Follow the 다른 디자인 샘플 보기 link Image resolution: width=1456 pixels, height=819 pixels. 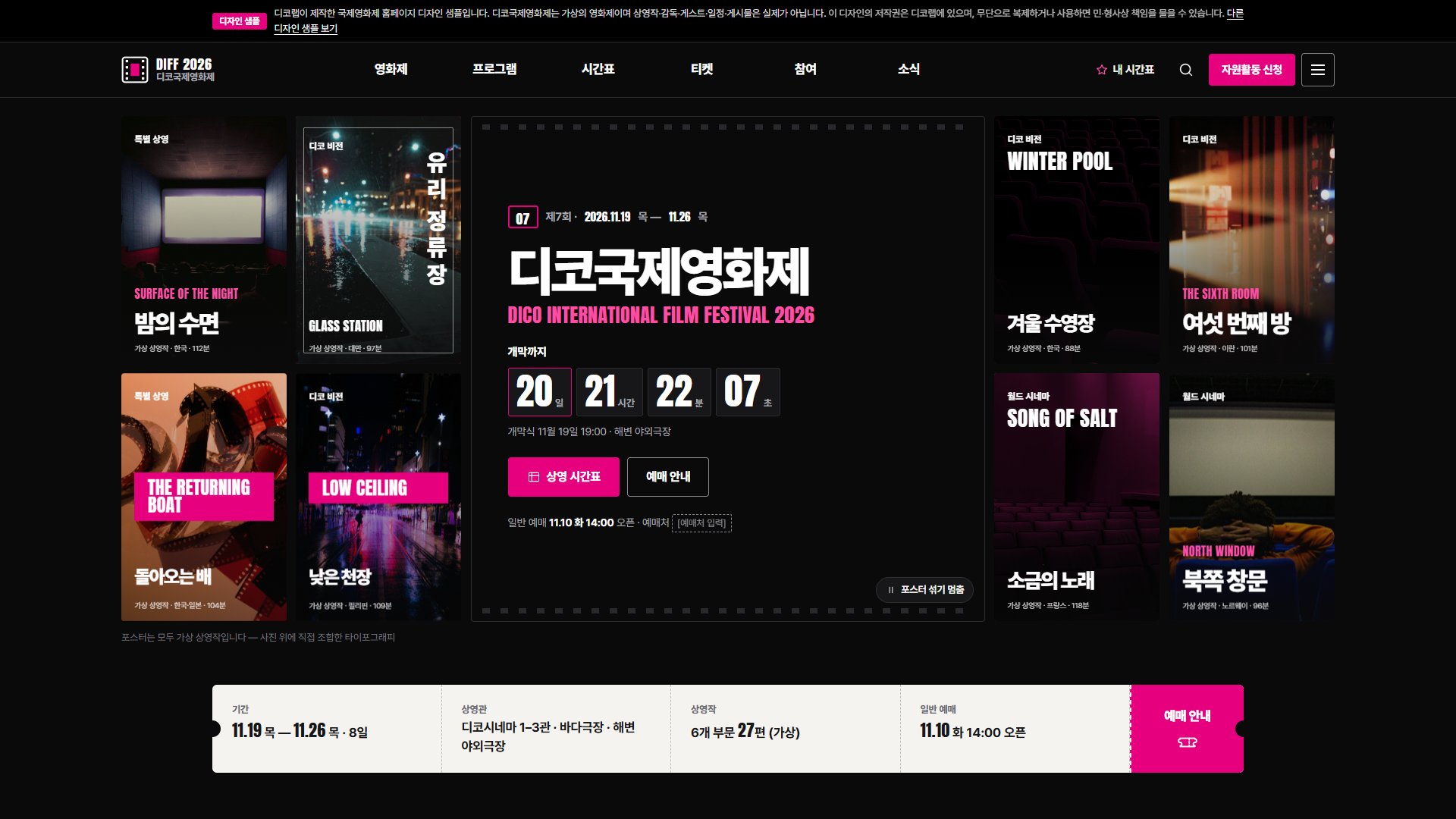[x=306, y=29]
